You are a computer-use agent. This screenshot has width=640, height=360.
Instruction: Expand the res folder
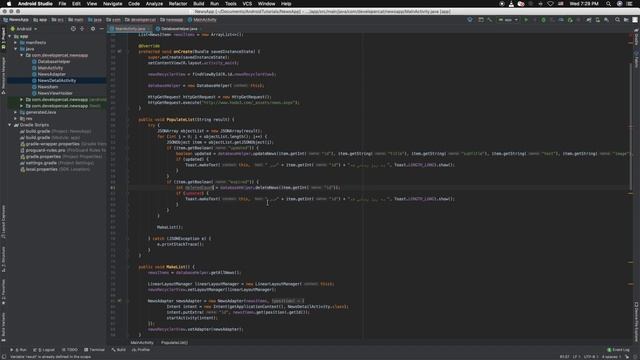click(16, 118)
